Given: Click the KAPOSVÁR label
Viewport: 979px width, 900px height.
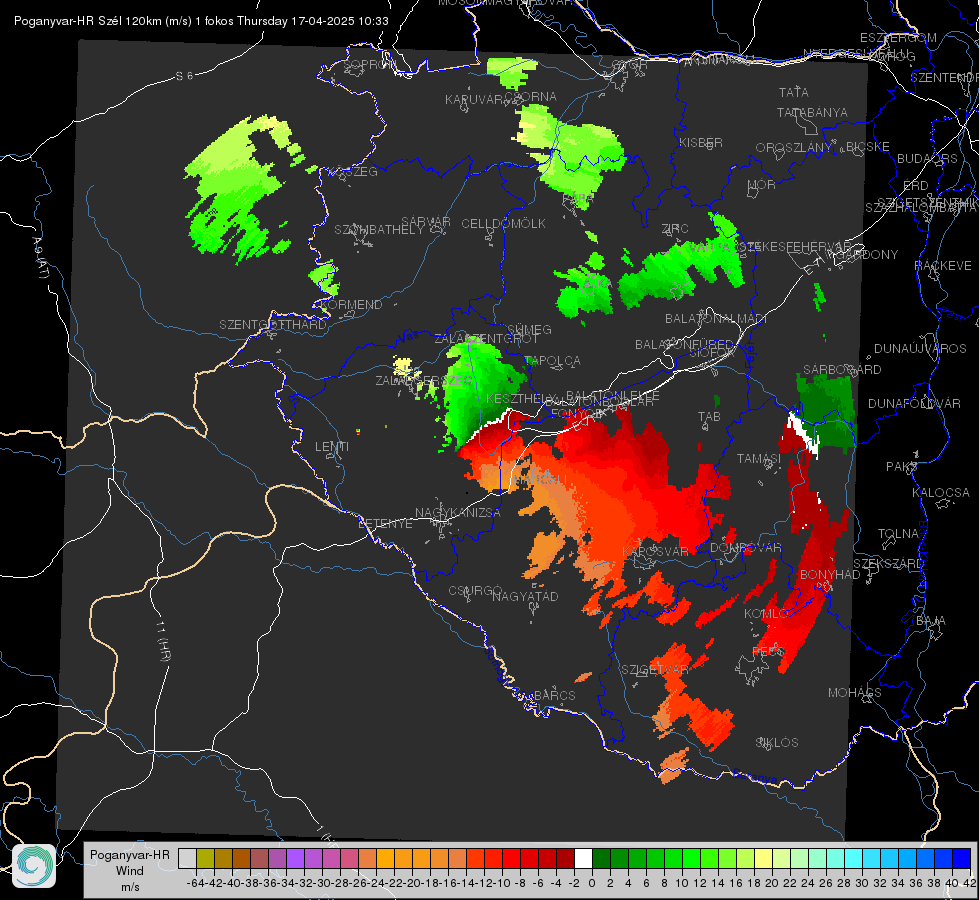Looking at the screenshot, I should pyautogui.click(x=656, y=551).
